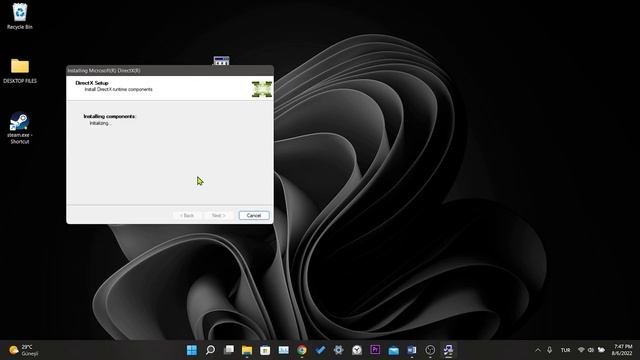The width and height of the screenshot is (640, 360).
Task: Show hidden system tray icons
Action: [538, 350]
